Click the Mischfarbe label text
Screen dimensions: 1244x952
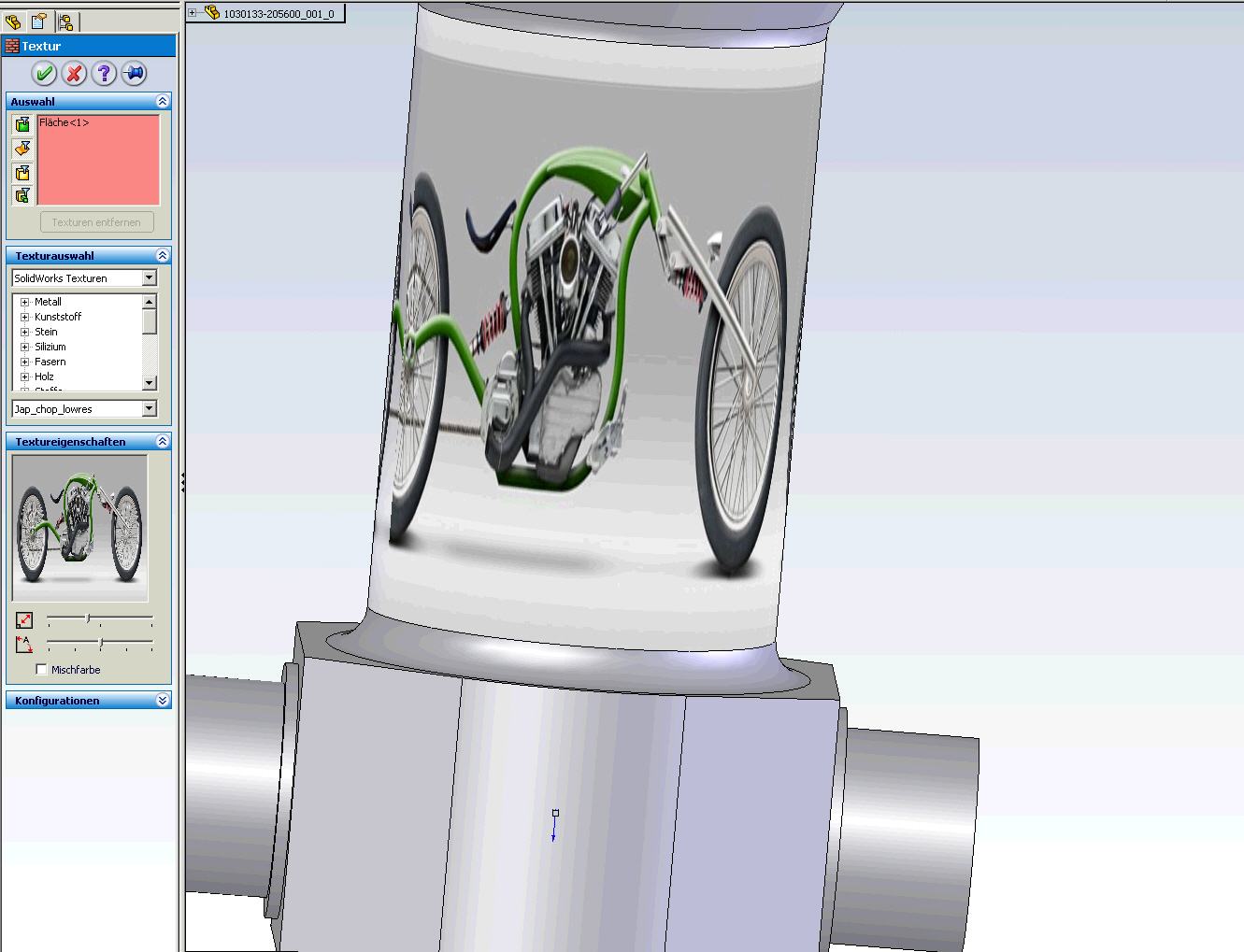76,670
